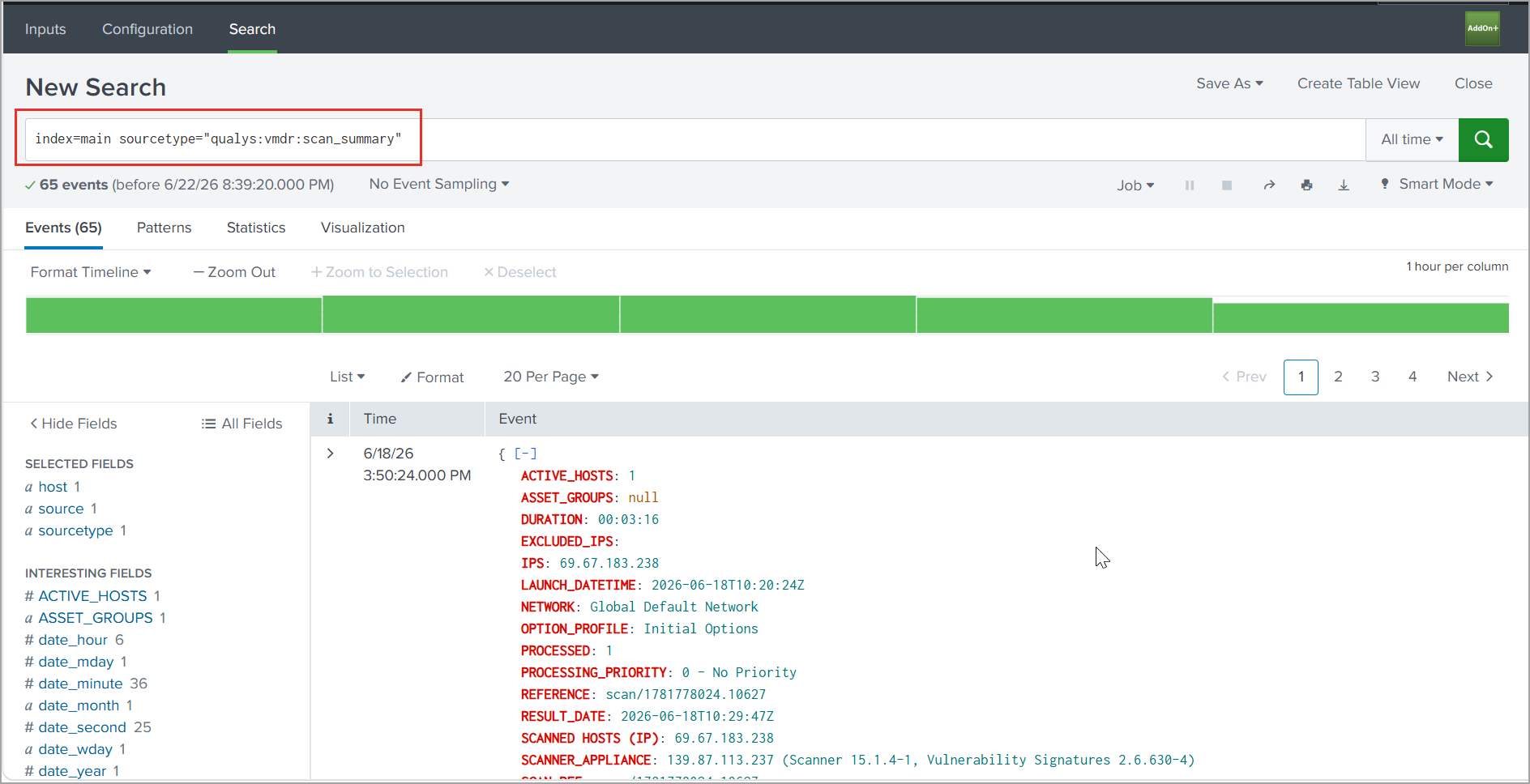Export results with download icon
Image resolution: width=1530 pixels, height=784 pixels.
tap(1344, 185)
